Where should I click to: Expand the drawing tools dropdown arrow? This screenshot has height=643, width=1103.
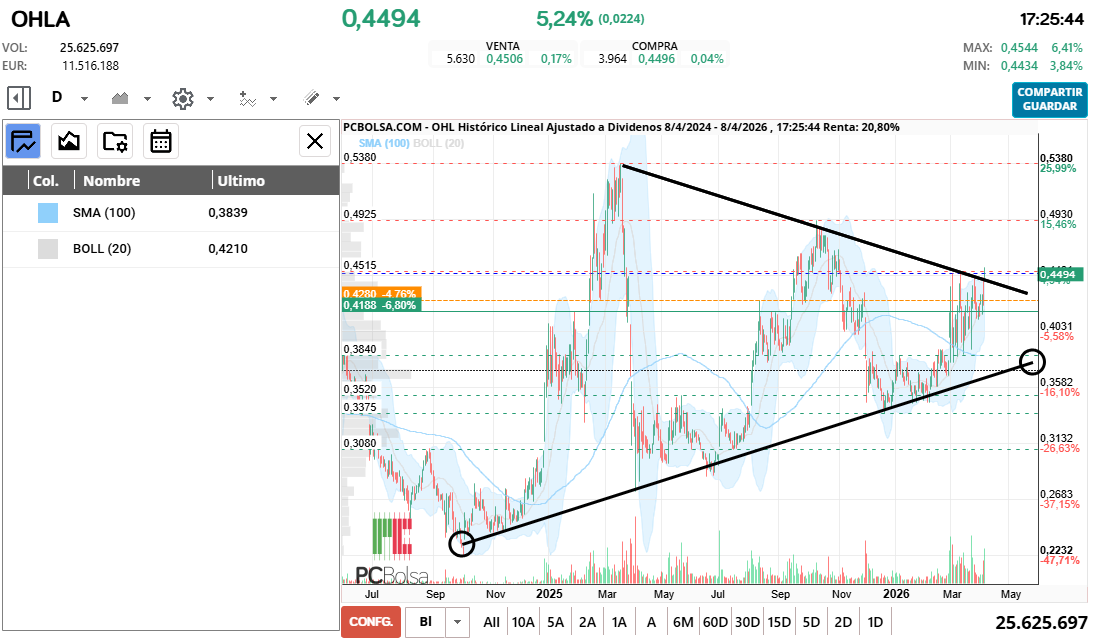pos(336,98)
